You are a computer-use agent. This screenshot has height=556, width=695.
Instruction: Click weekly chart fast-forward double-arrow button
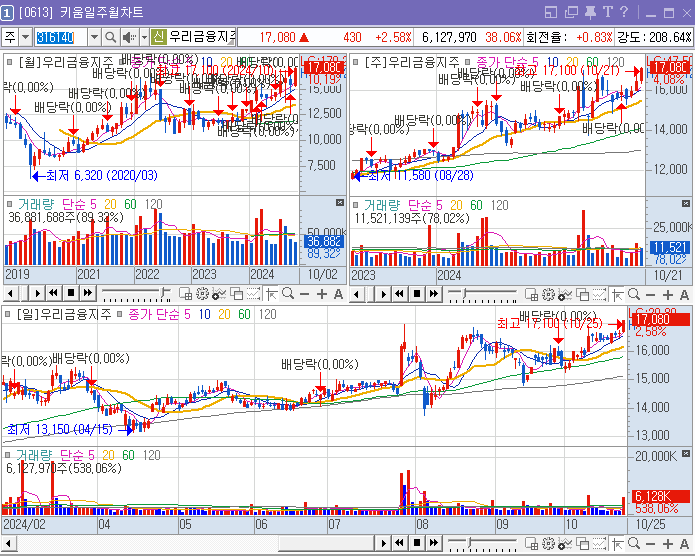click(x=433, y=294)
